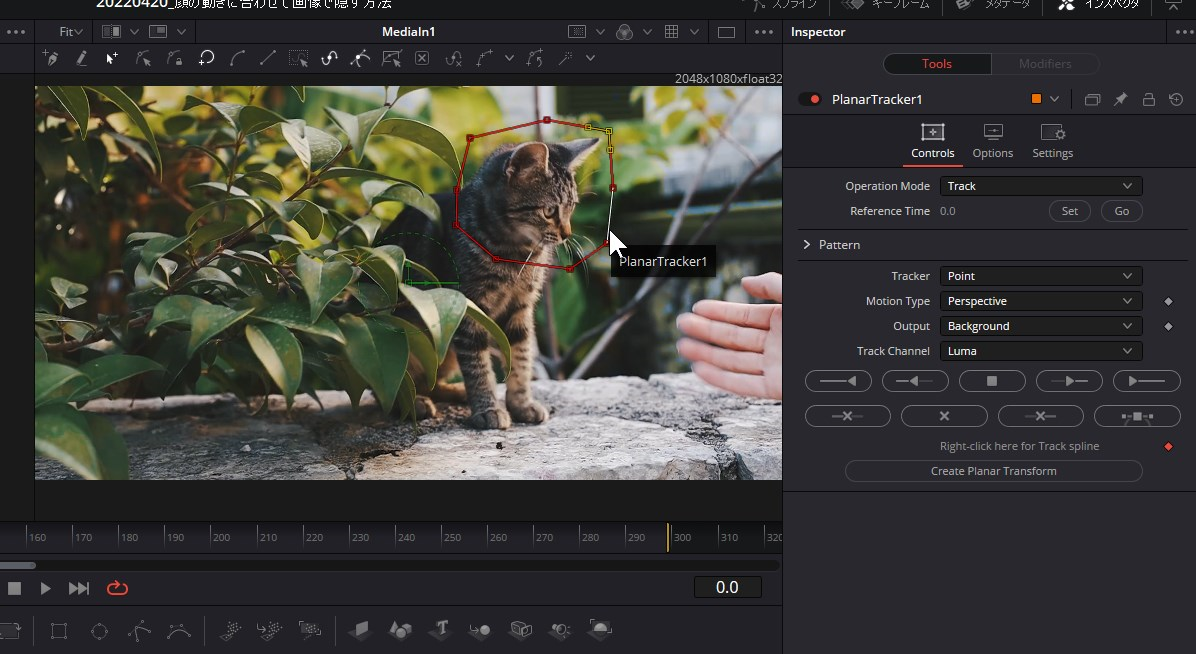1196x654 pixels.
Task: Add an Ellipse mask from the toolbar
Action: (x=99, y=630)
